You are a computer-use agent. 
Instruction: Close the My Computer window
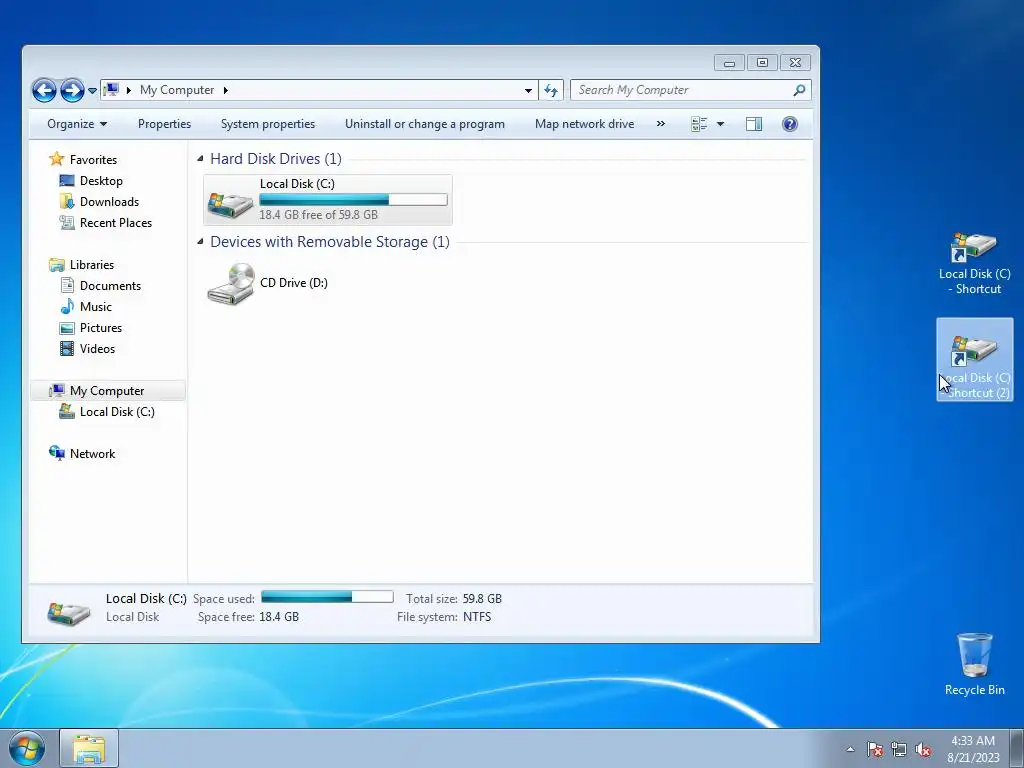(795, 63)
